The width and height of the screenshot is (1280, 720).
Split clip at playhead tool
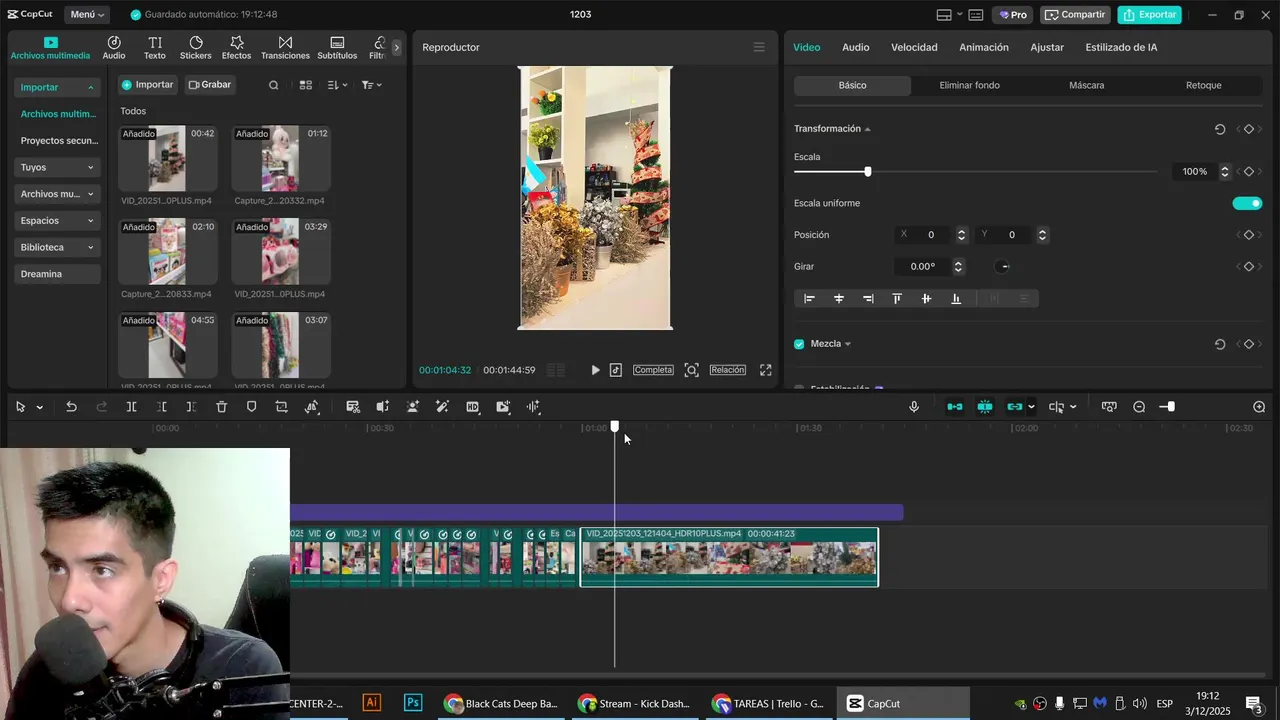pos(131,407)
